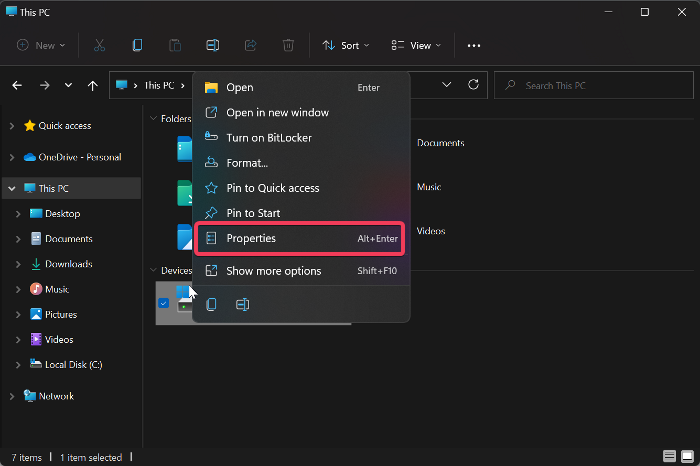This screenshot has width=700, height=466.
Task: Click the Up arrow navigation icon
Action: click(93, 86)
